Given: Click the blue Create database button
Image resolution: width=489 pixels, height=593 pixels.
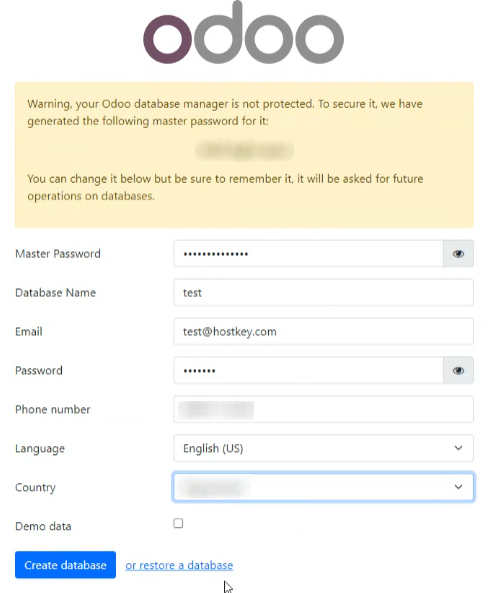Looking at the screenshot, I should coord(65,565).
